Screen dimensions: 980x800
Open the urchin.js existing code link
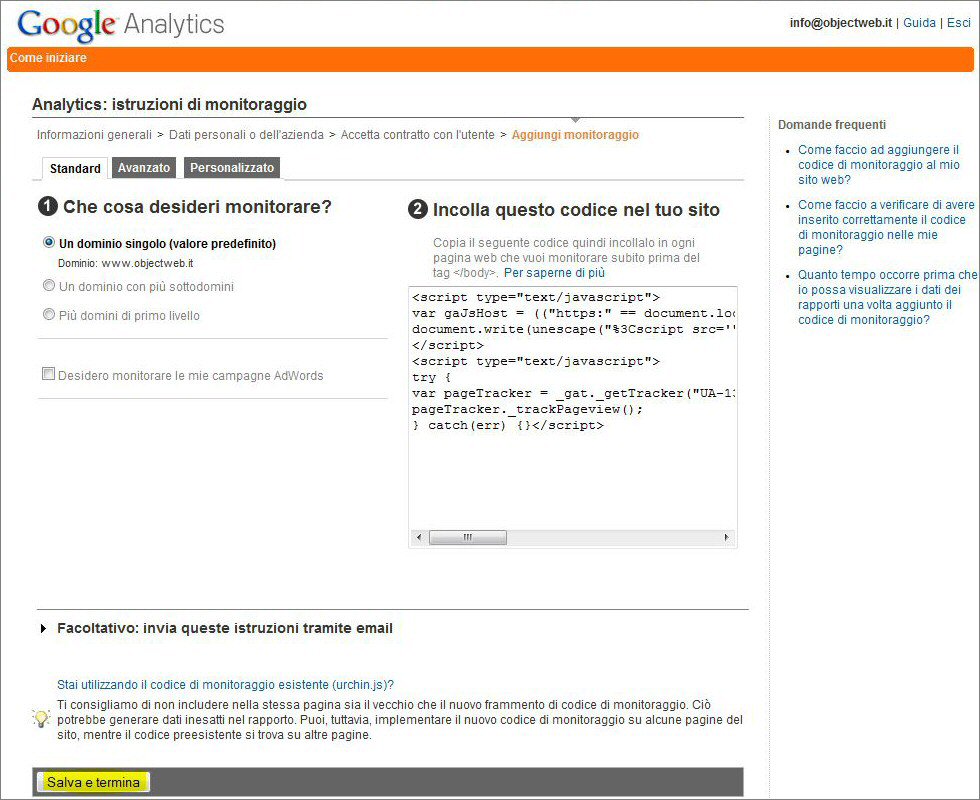(225, 685)
